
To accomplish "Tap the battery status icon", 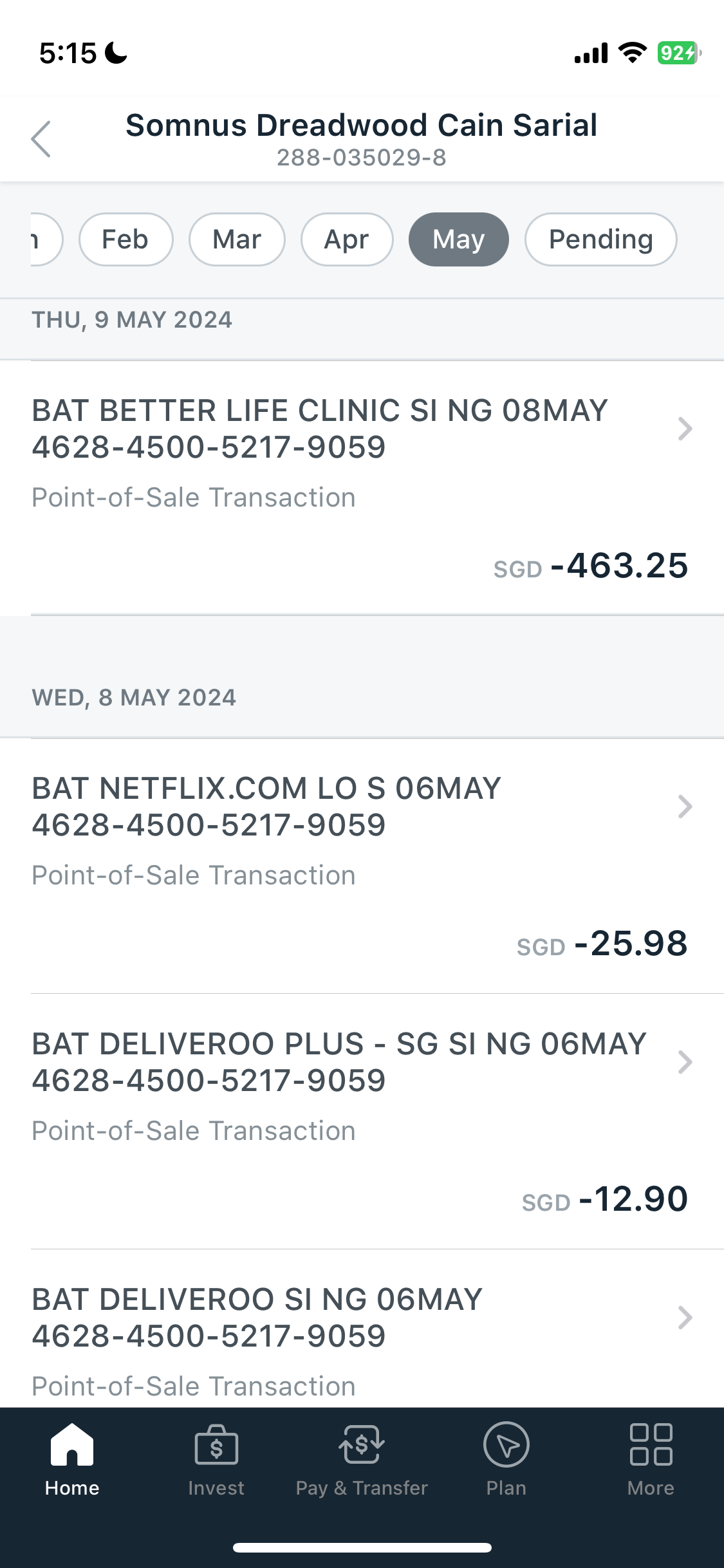I will click(678, 53).
